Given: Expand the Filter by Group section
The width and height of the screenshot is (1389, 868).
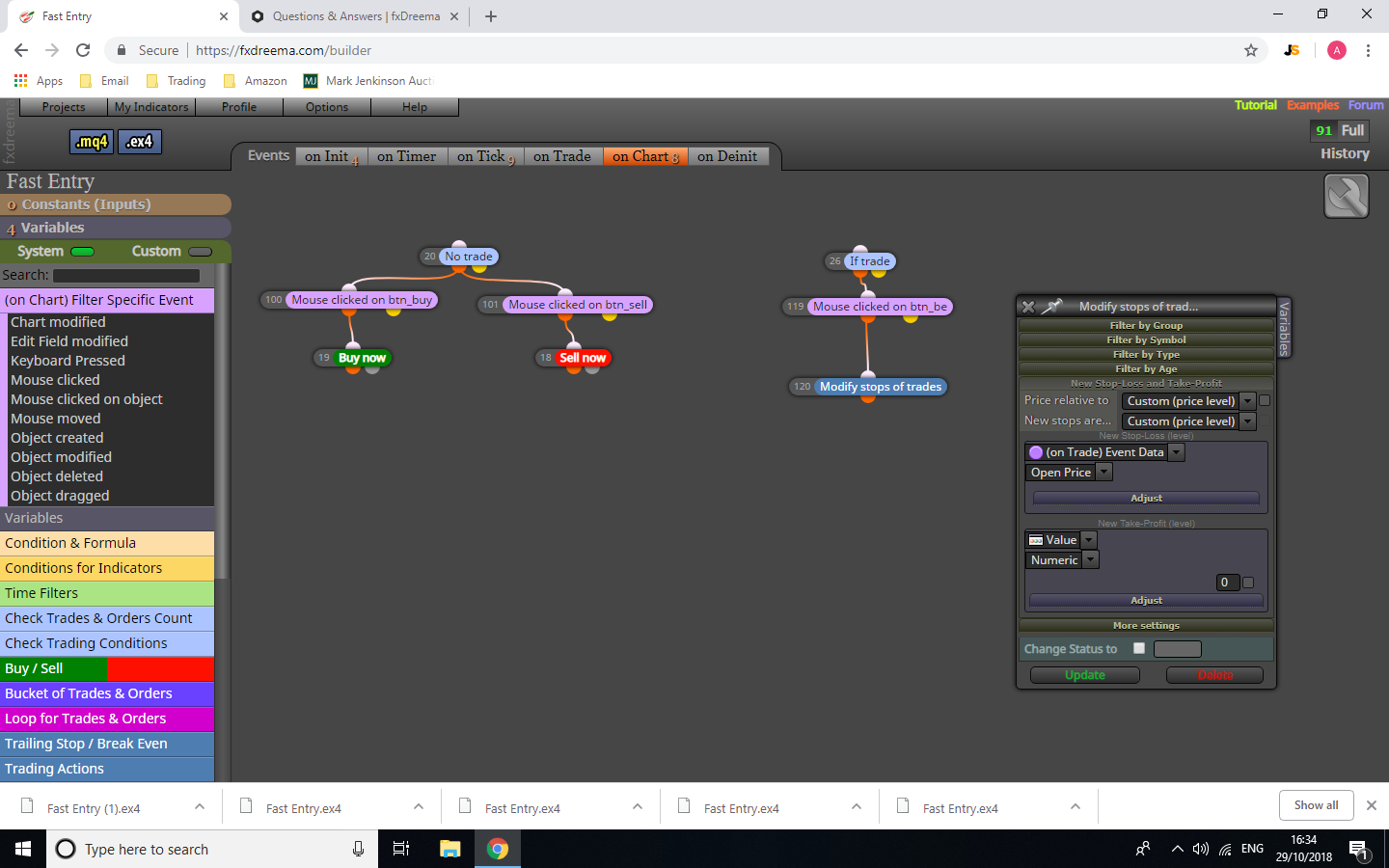Looking at the screenshot, I should (x=1146, y=325).
